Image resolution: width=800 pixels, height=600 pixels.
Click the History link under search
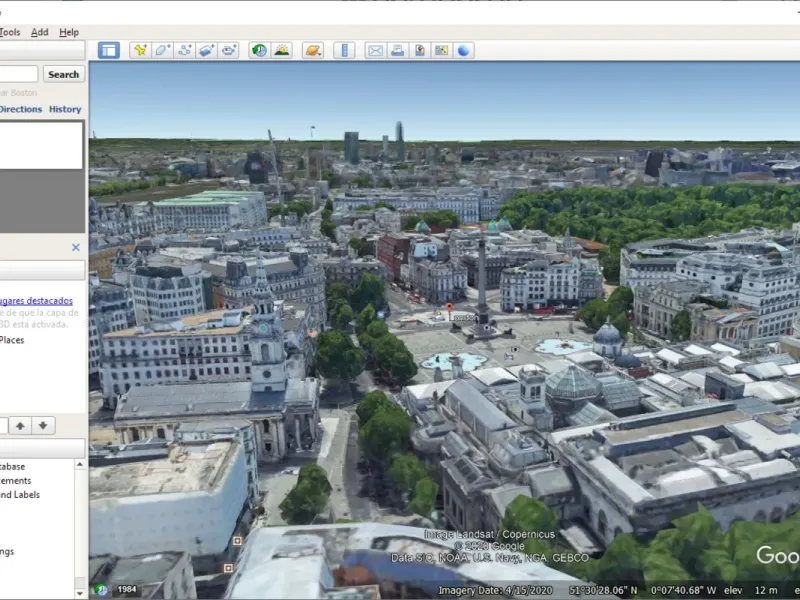(65, 109)
